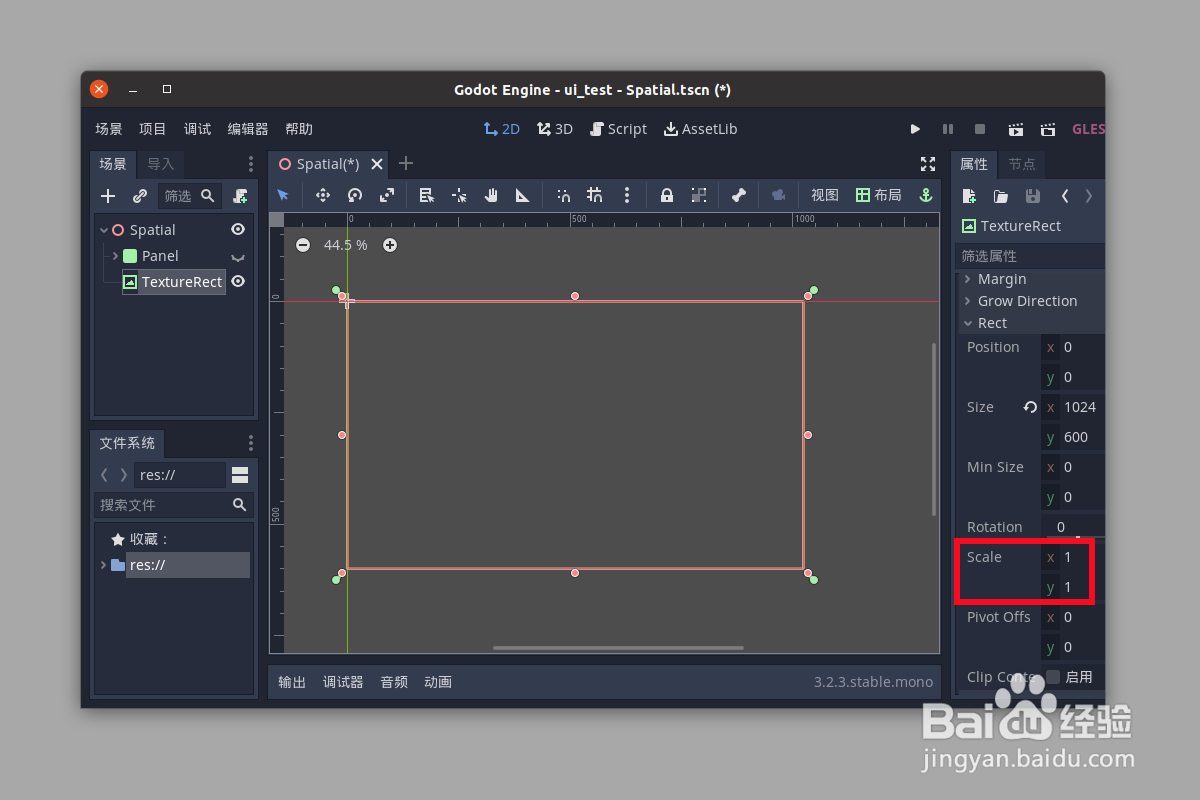Play a custom scene clapperboard icon
The image size is (1200, 800).
[x=1048, y=129]
